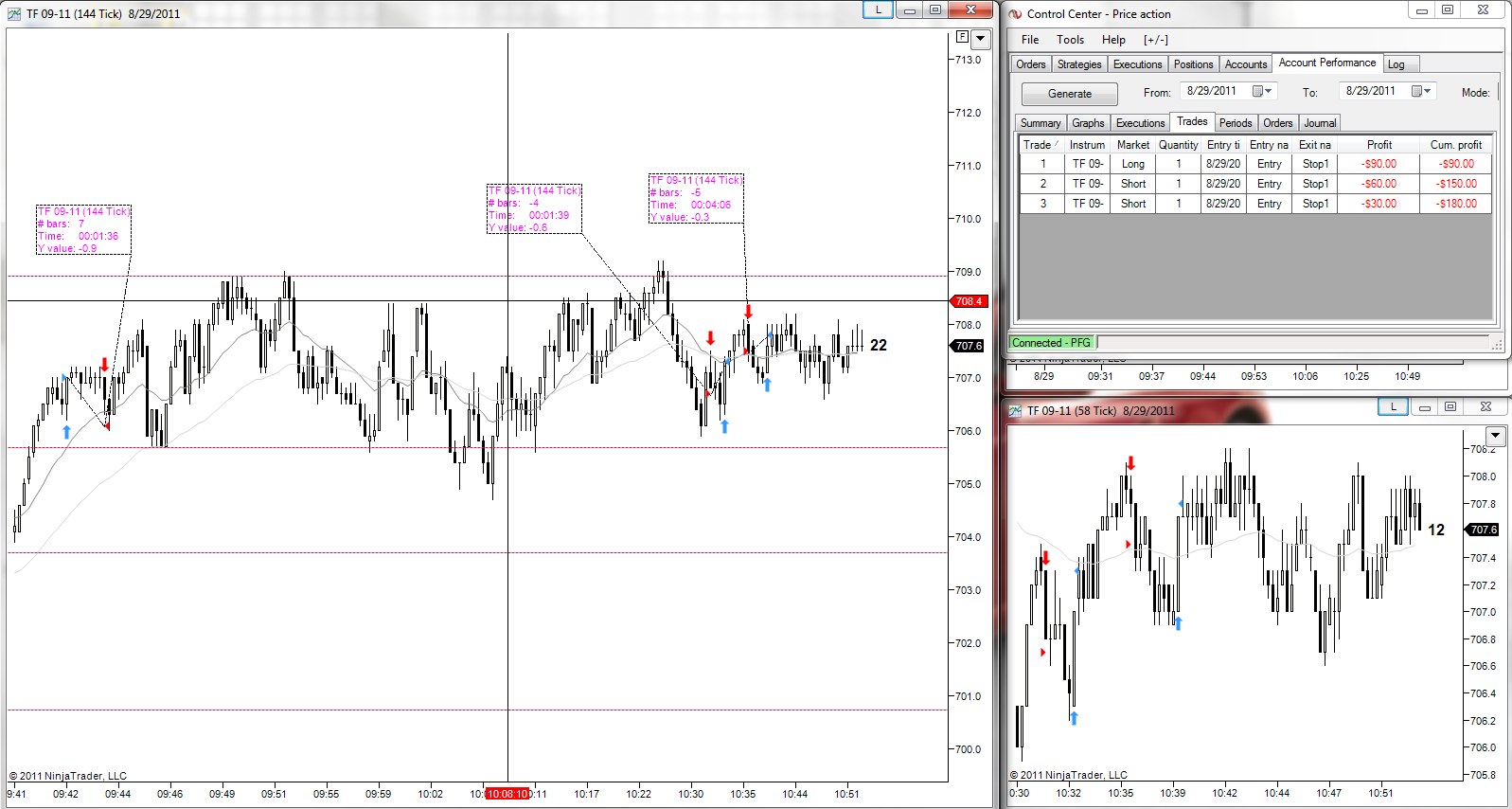The height and width of the screenshot is (809, 1512).
Task: Click the Connected - PFG status indicator
Action: (1052, 343)
